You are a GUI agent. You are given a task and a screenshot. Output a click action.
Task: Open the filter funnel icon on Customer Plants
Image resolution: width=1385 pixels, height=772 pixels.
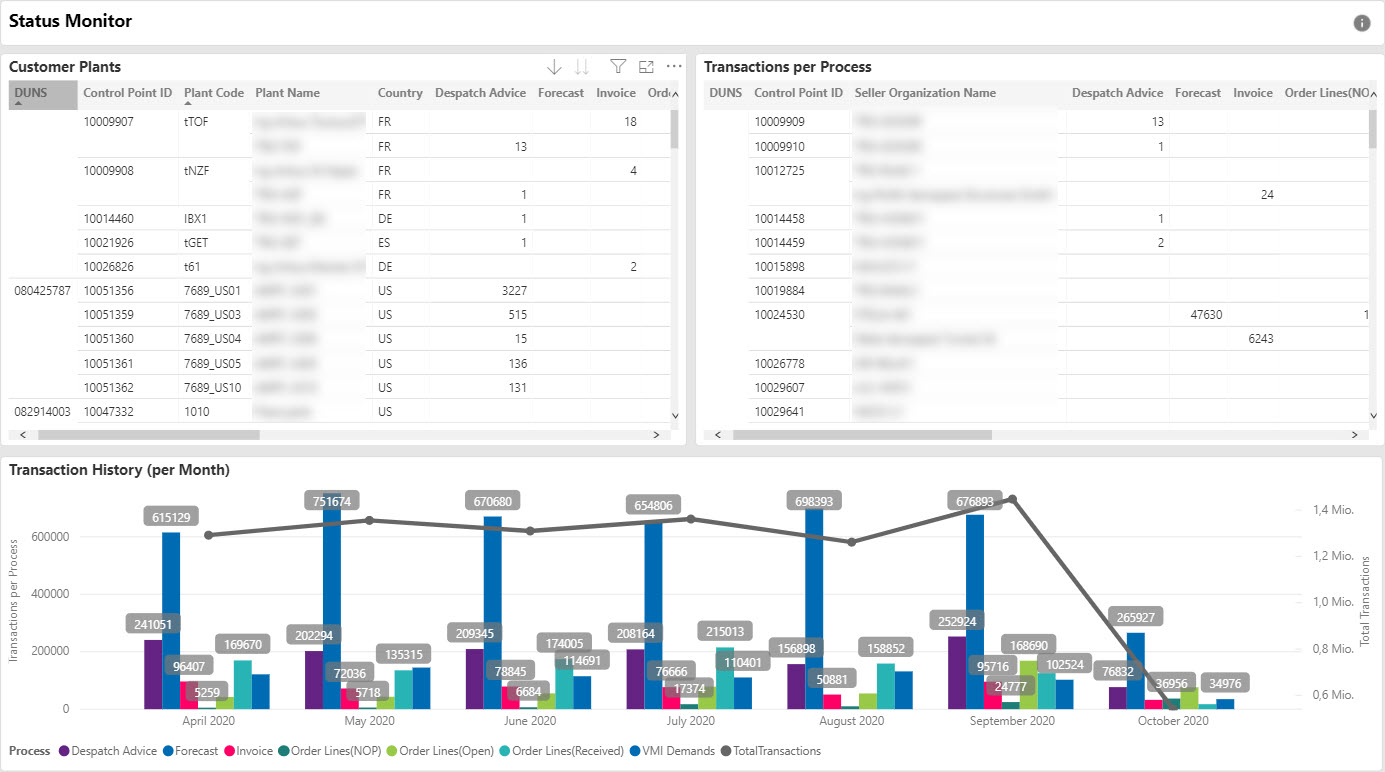click(x=618, y=67)
